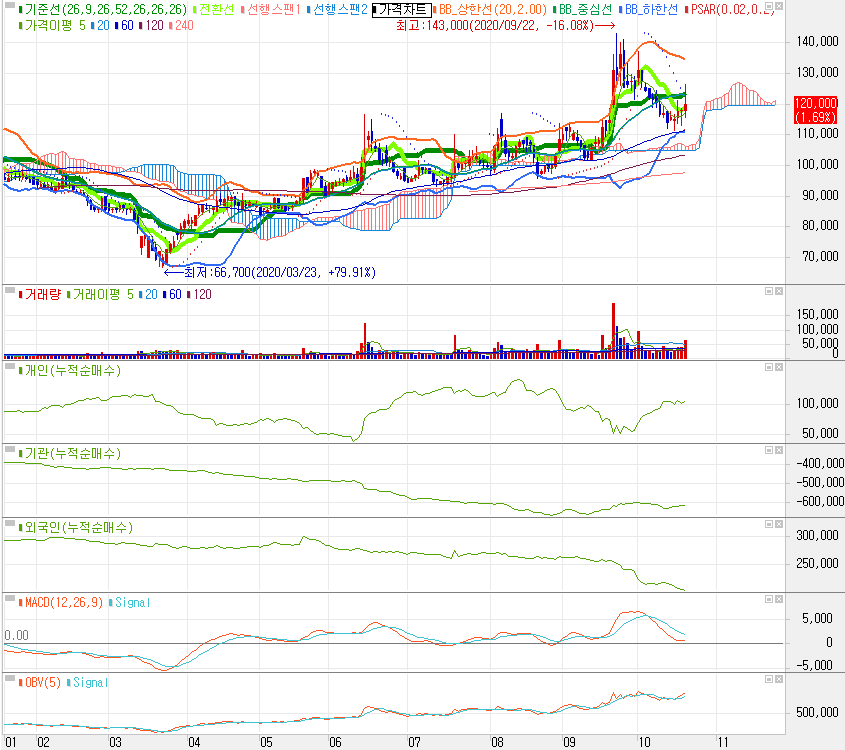845x750 pixels.
Task: Click the gray handle of the 기관 panel
Action: (x=10, y=449)
